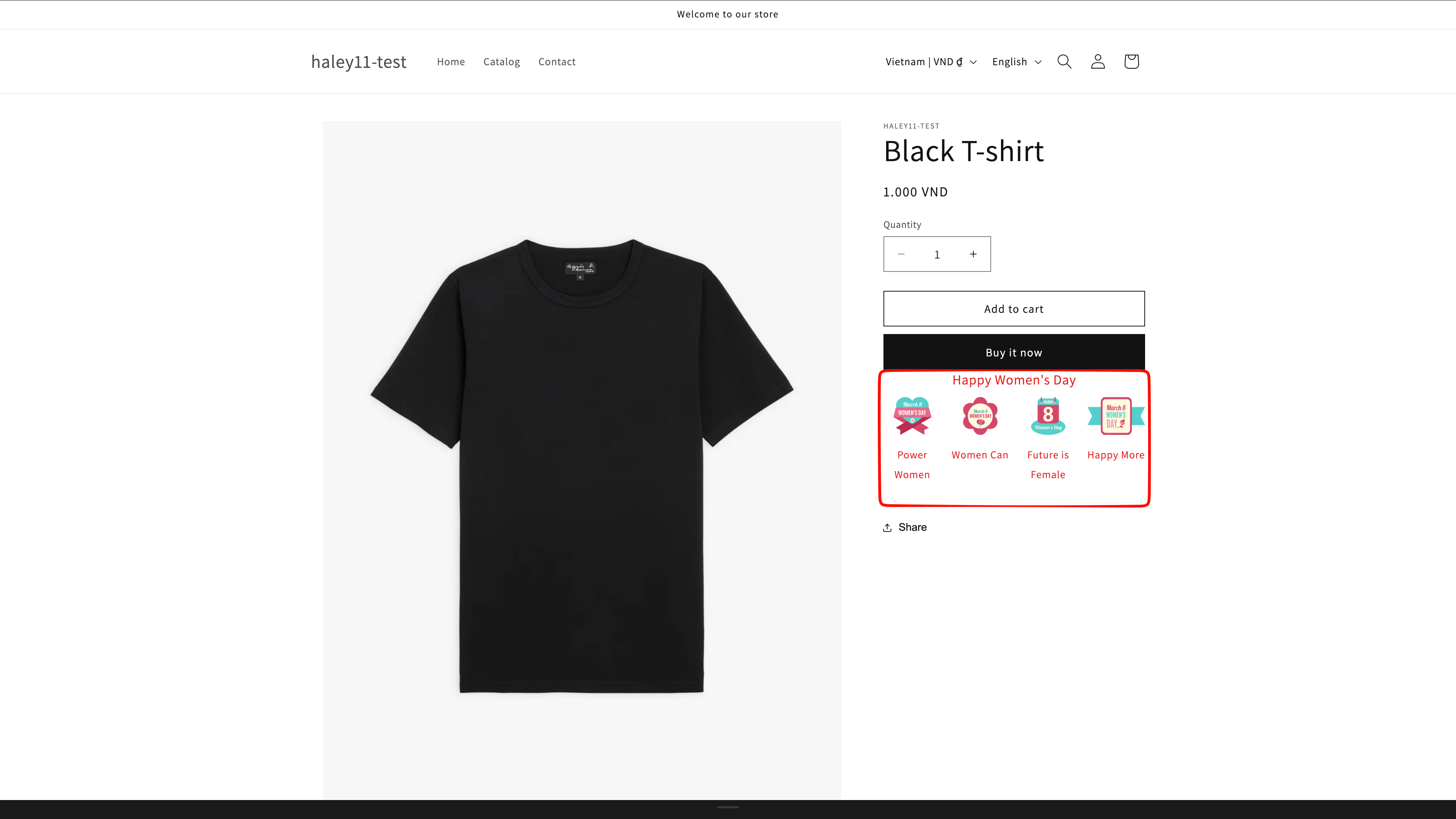This screenshot has width=1456, height=819.
Task: Click the Happy More label text
Action: [1116, 455]
